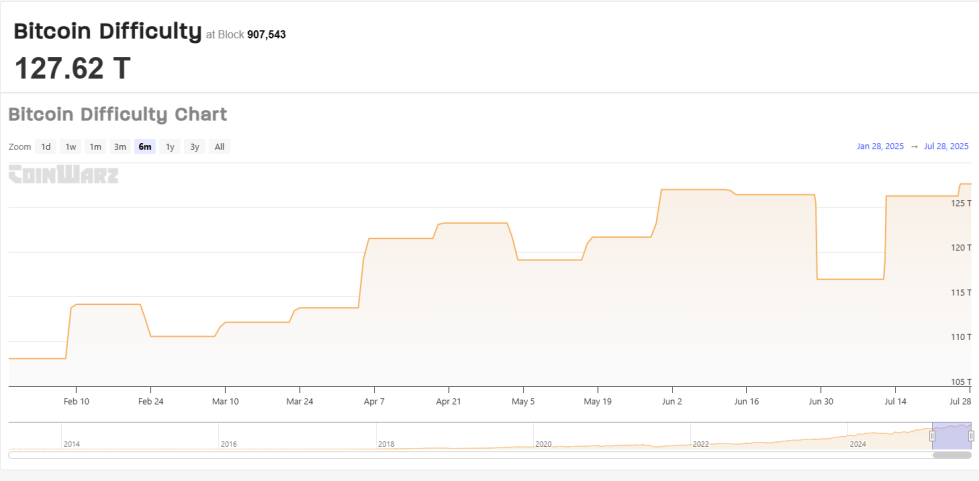979x481 pixels.
Task: Click the navigator scrollbar thumb
Action: click(x=951, y=455)
